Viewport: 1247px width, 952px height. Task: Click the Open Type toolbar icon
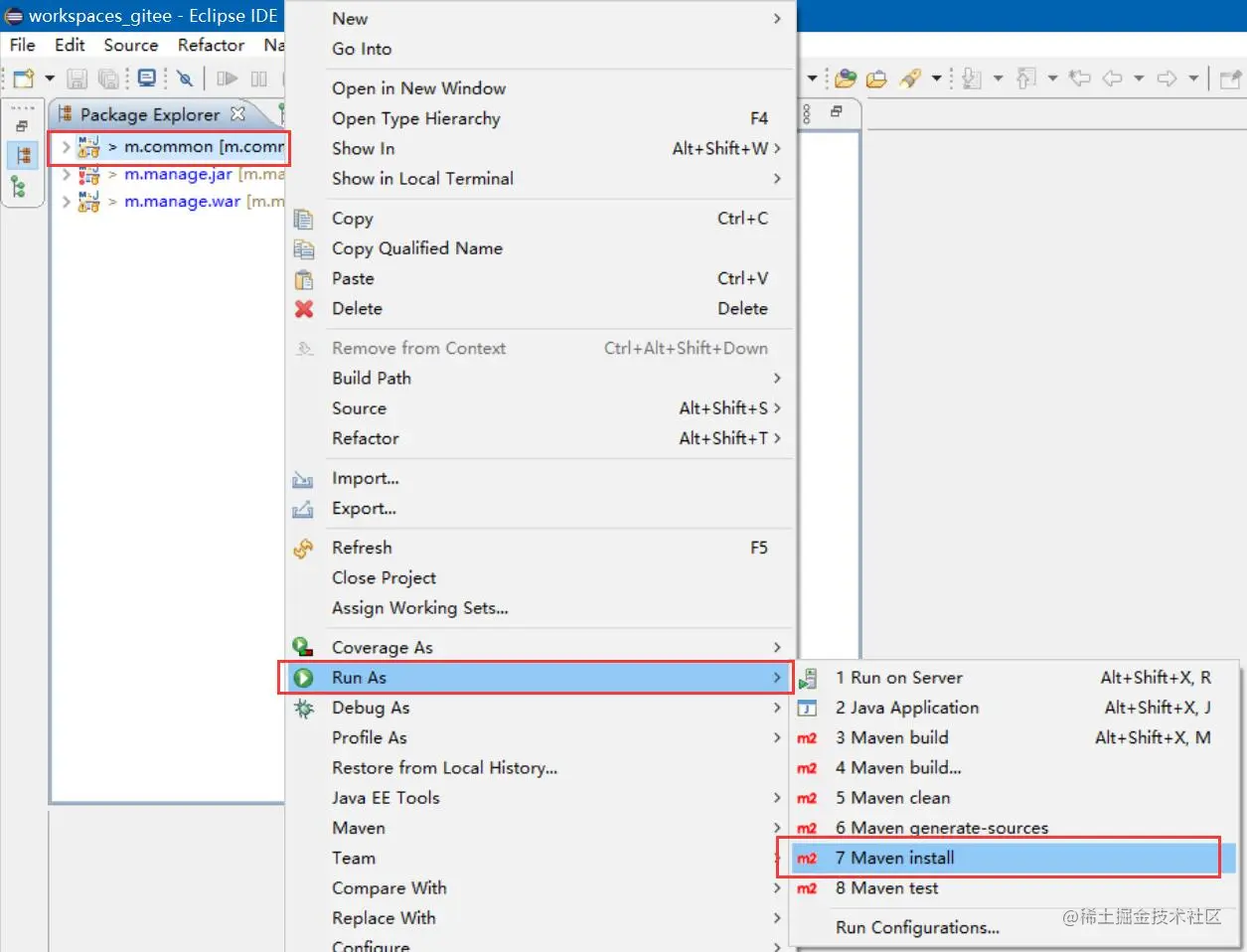pyautogui.click(x=846, y=79)
